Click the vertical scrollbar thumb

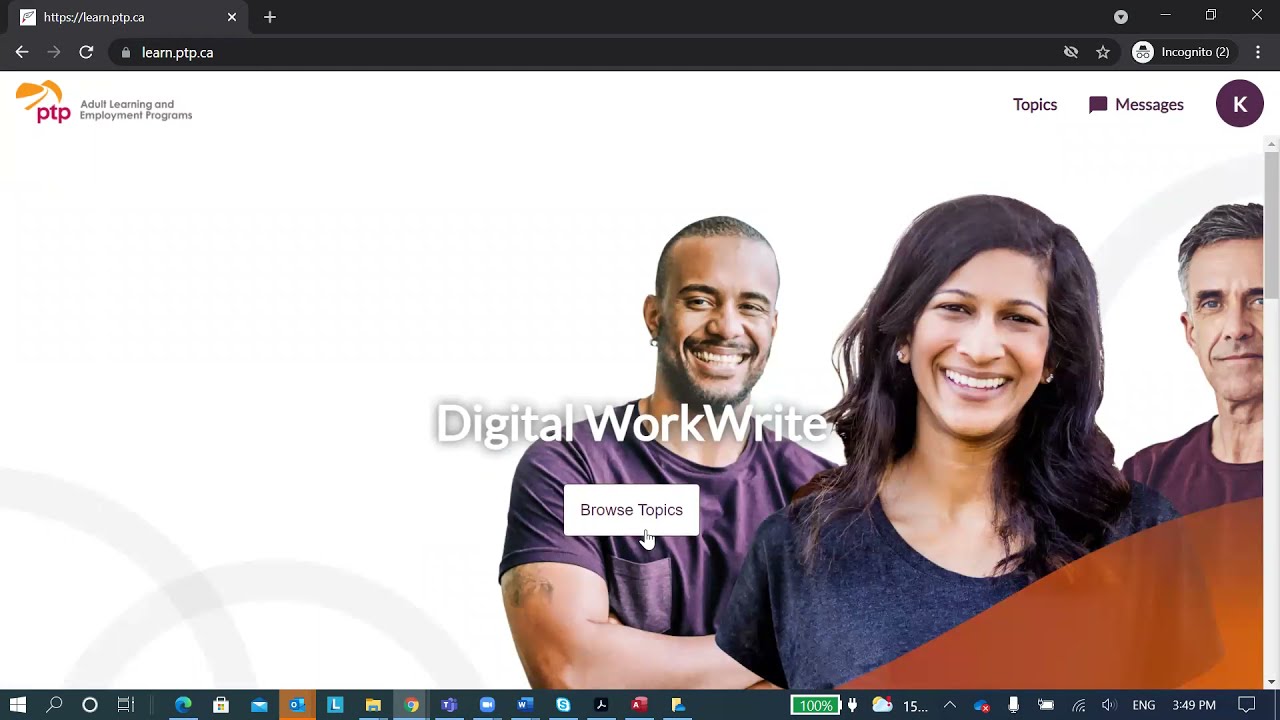pos(1272,226)
